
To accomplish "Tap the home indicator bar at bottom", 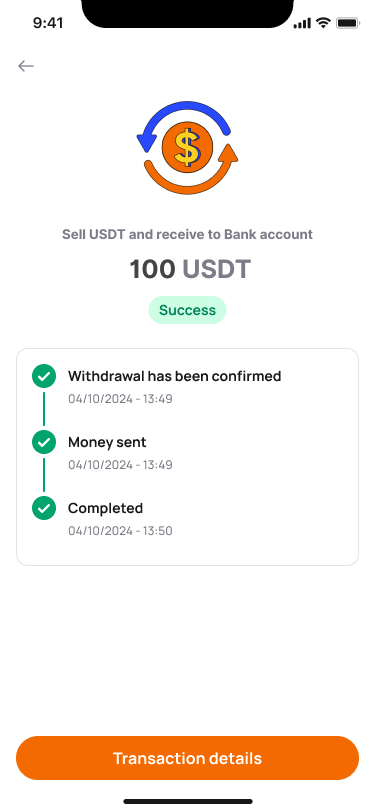I will tap(188, 801).
